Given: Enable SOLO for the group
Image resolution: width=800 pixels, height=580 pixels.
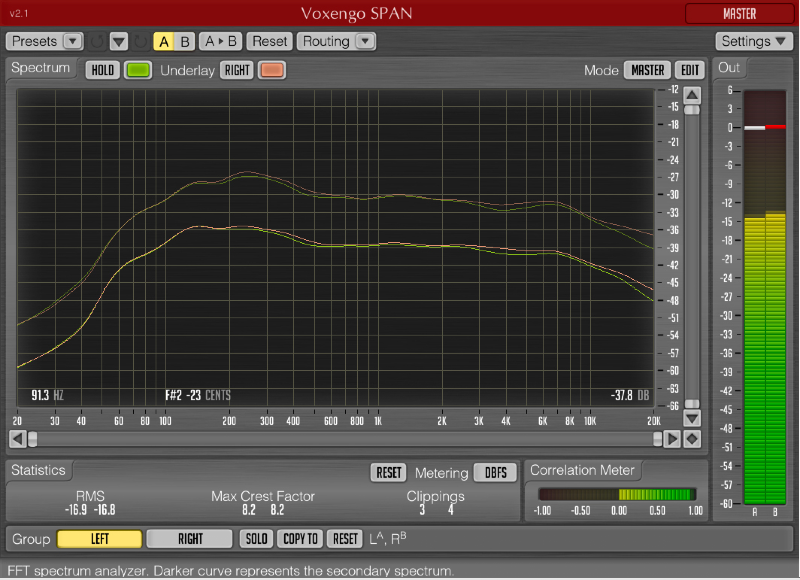Looking at the screenshot, I should pos(257,539).
